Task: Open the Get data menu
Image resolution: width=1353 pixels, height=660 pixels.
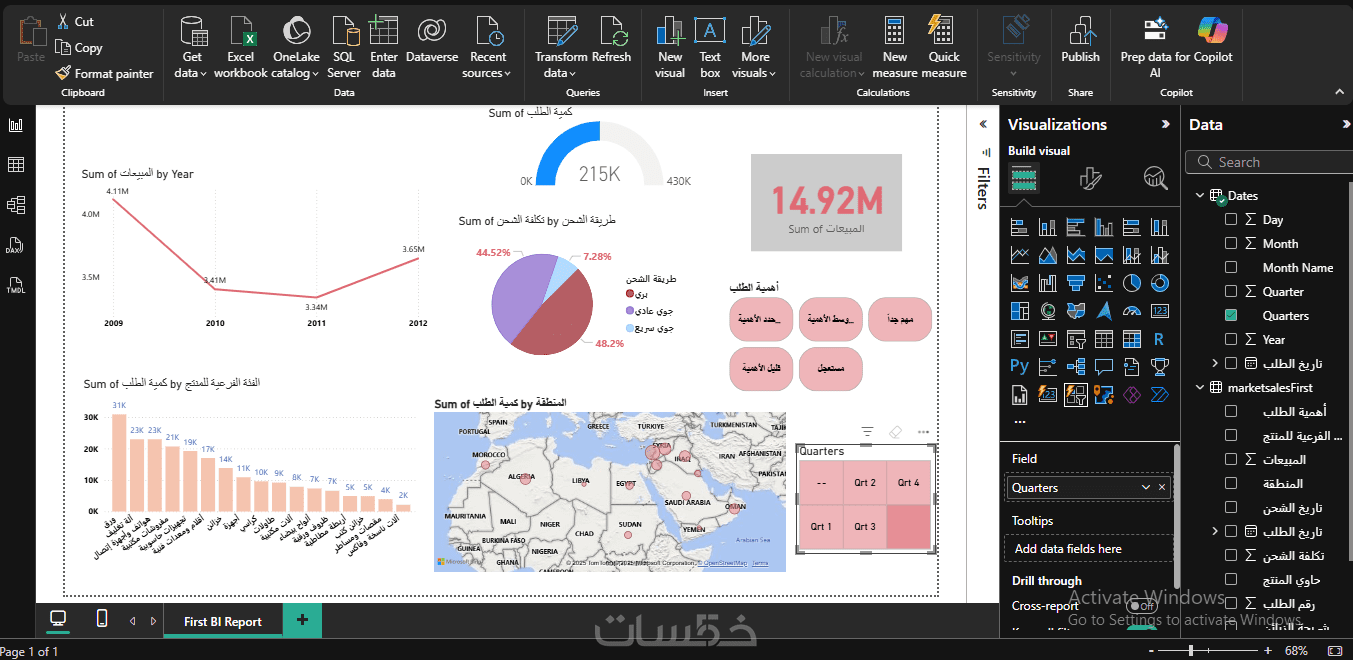Action: click(190, 48)
